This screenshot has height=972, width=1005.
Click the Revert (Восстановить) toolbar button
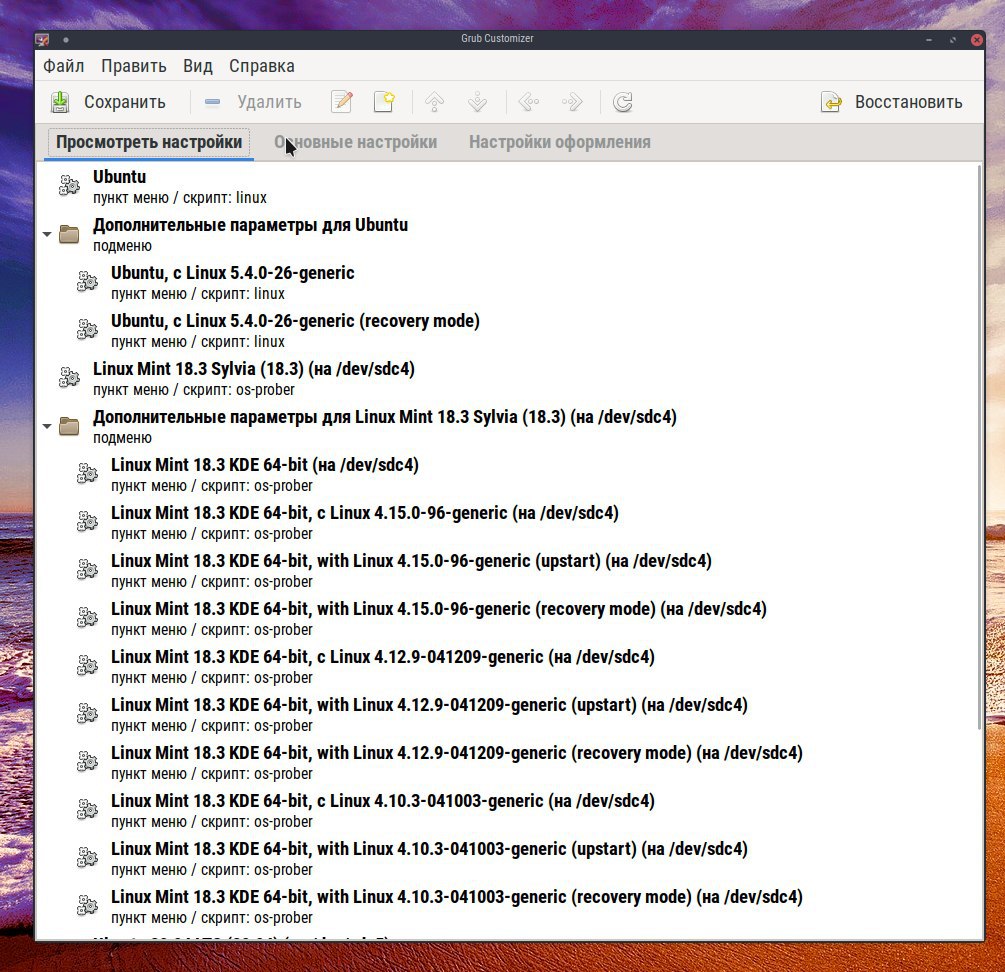coord(892,102)
